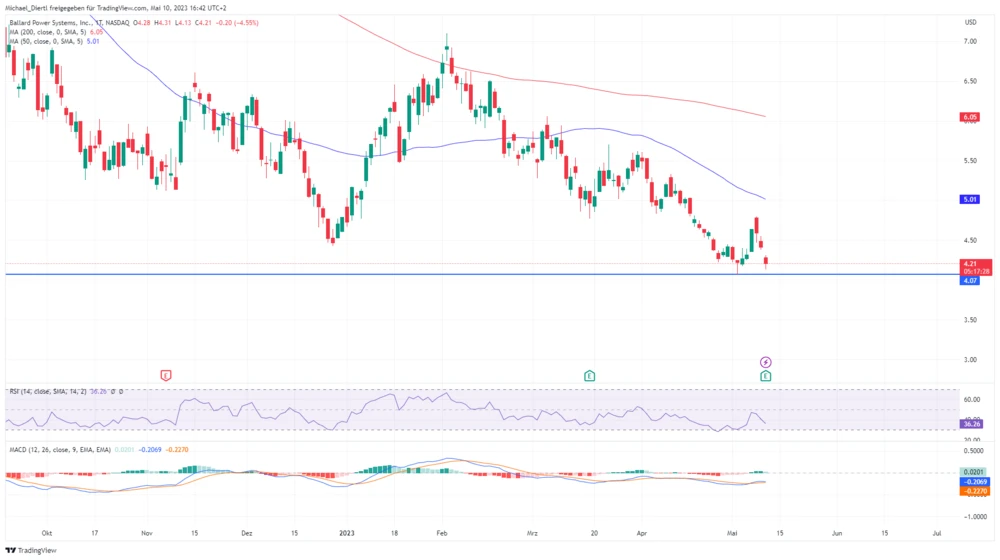Click the red 4.21 current price label
Screen dimensions: 1000x560
[x=969, y=264]
